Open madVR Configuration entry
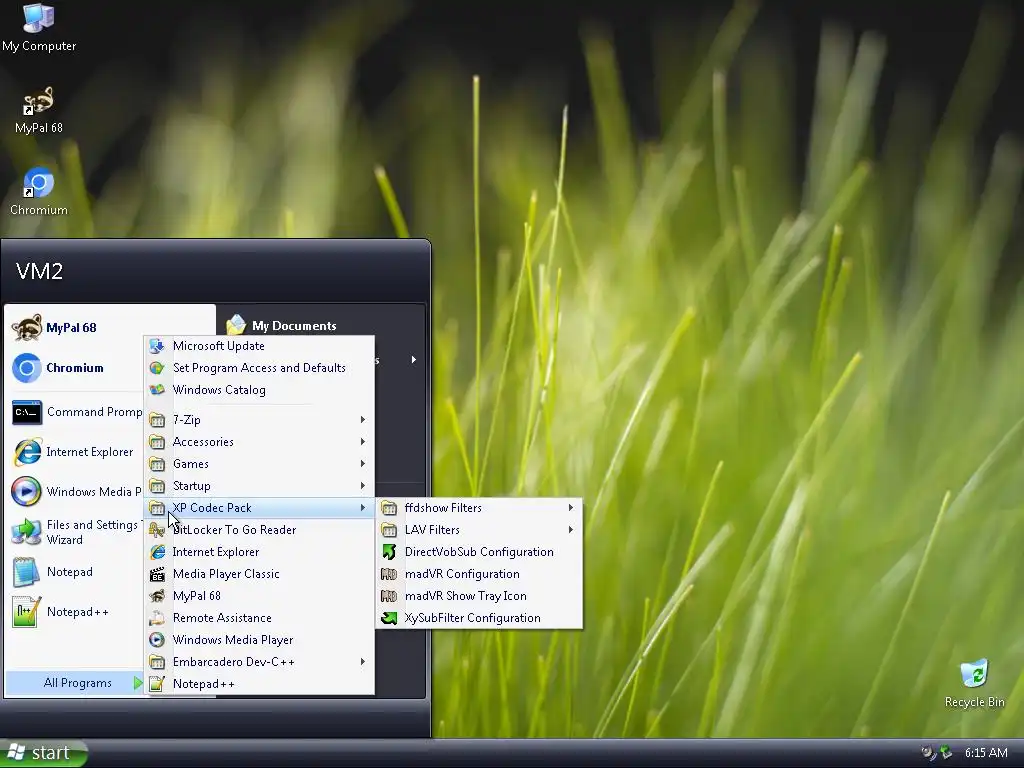This screenshot has height=768, width=1024. [x=479, y=574]
